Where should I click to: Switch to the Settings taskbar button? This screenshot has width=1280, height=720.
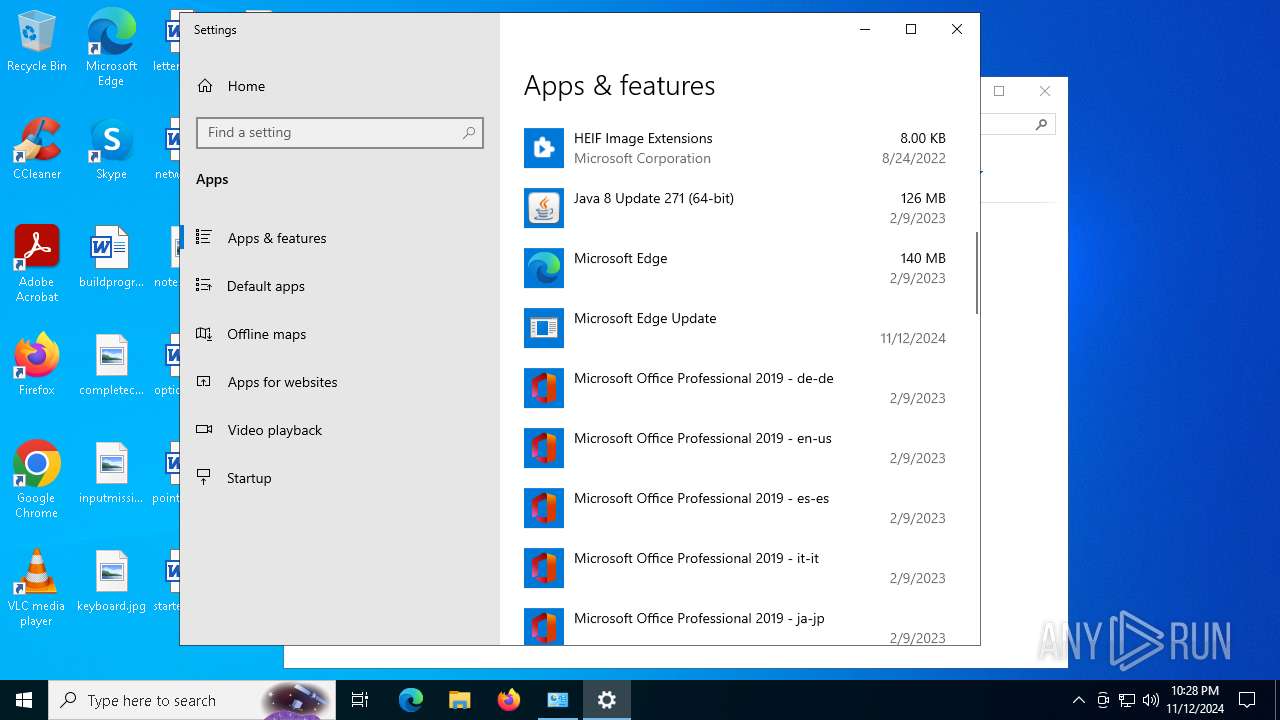pos(607,700)
